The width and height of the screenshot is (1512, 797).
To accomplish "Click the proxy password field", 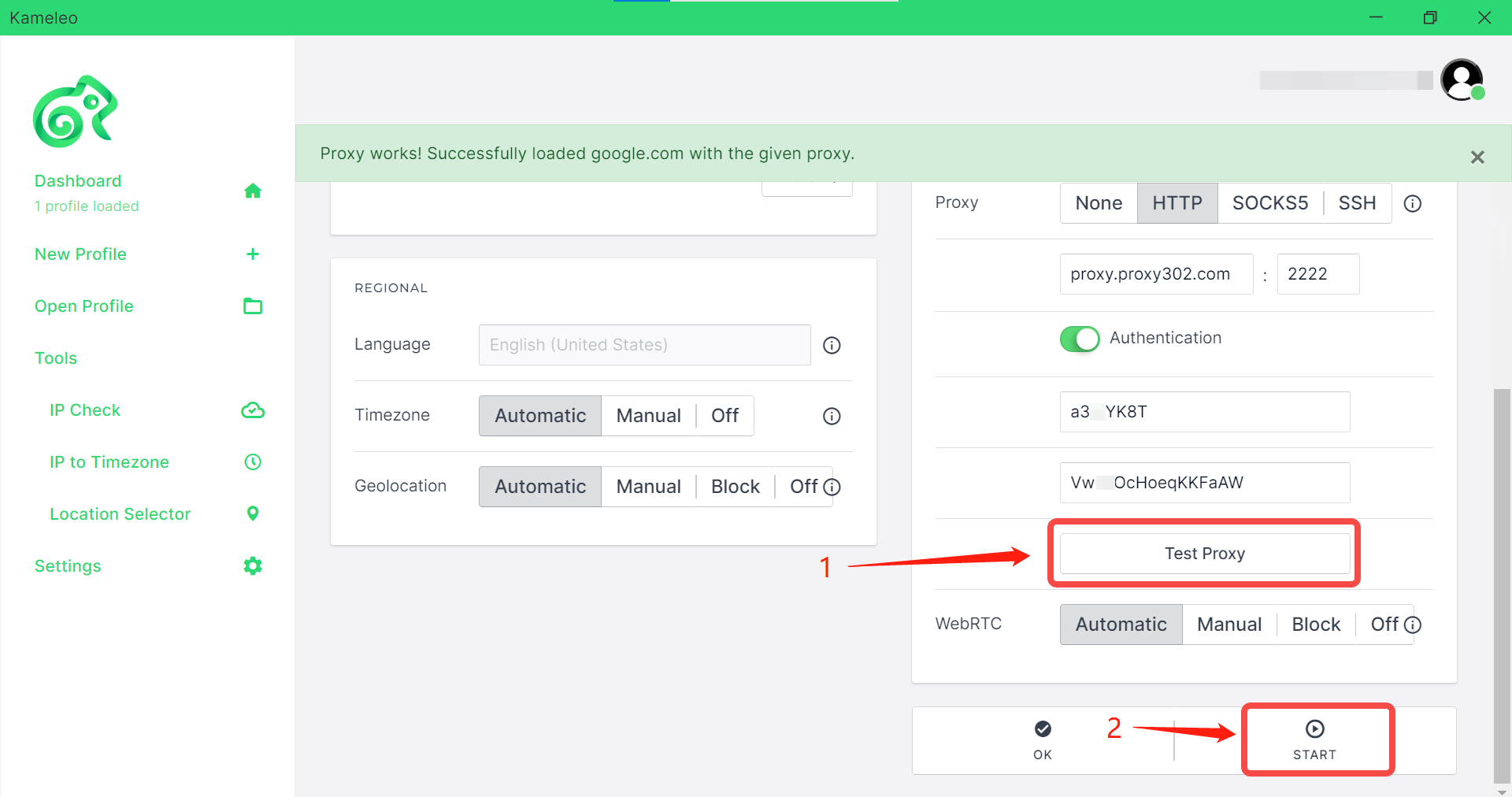I will (1205, 483).
